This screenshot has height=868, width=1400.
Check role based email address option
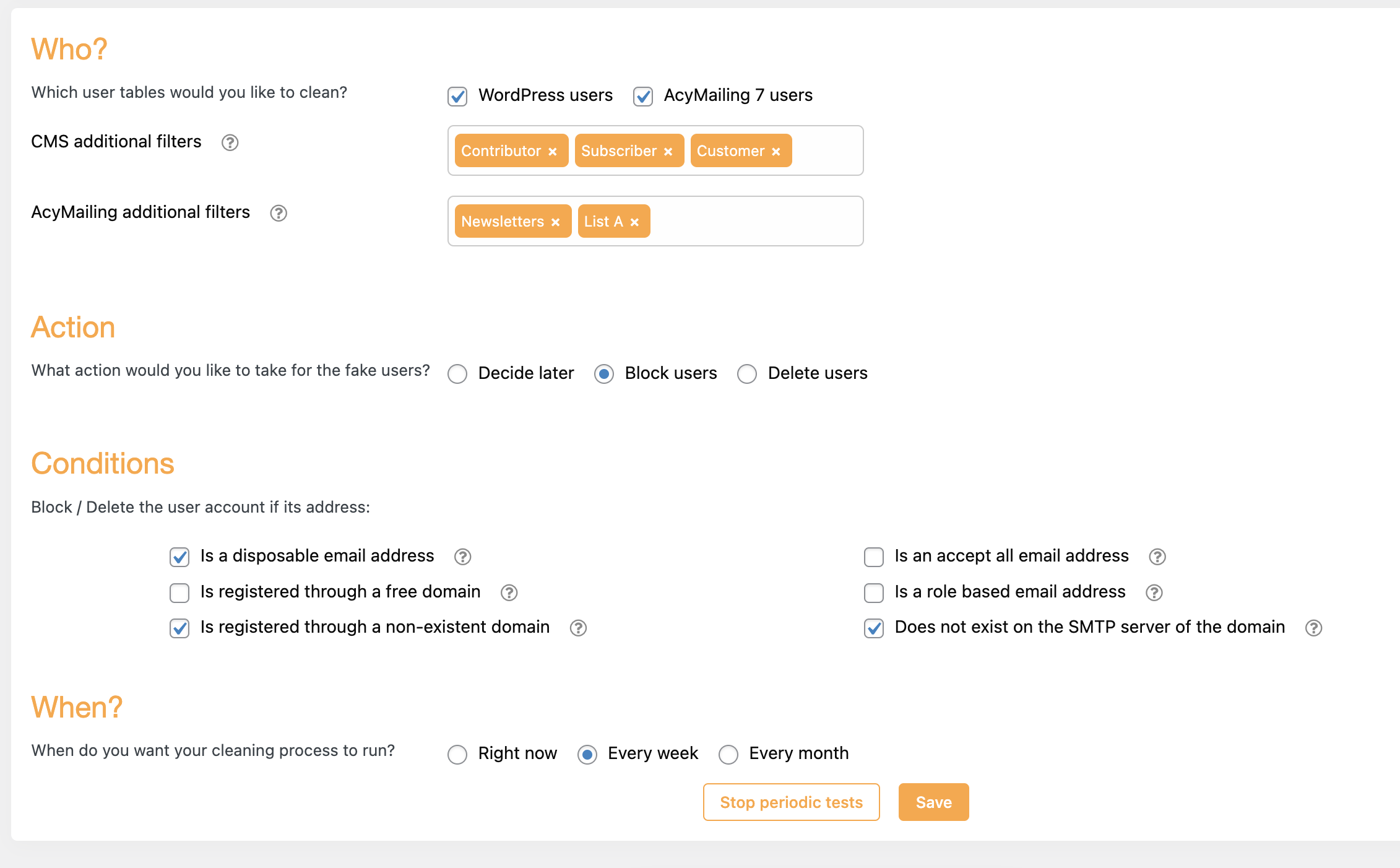(874, 592)
